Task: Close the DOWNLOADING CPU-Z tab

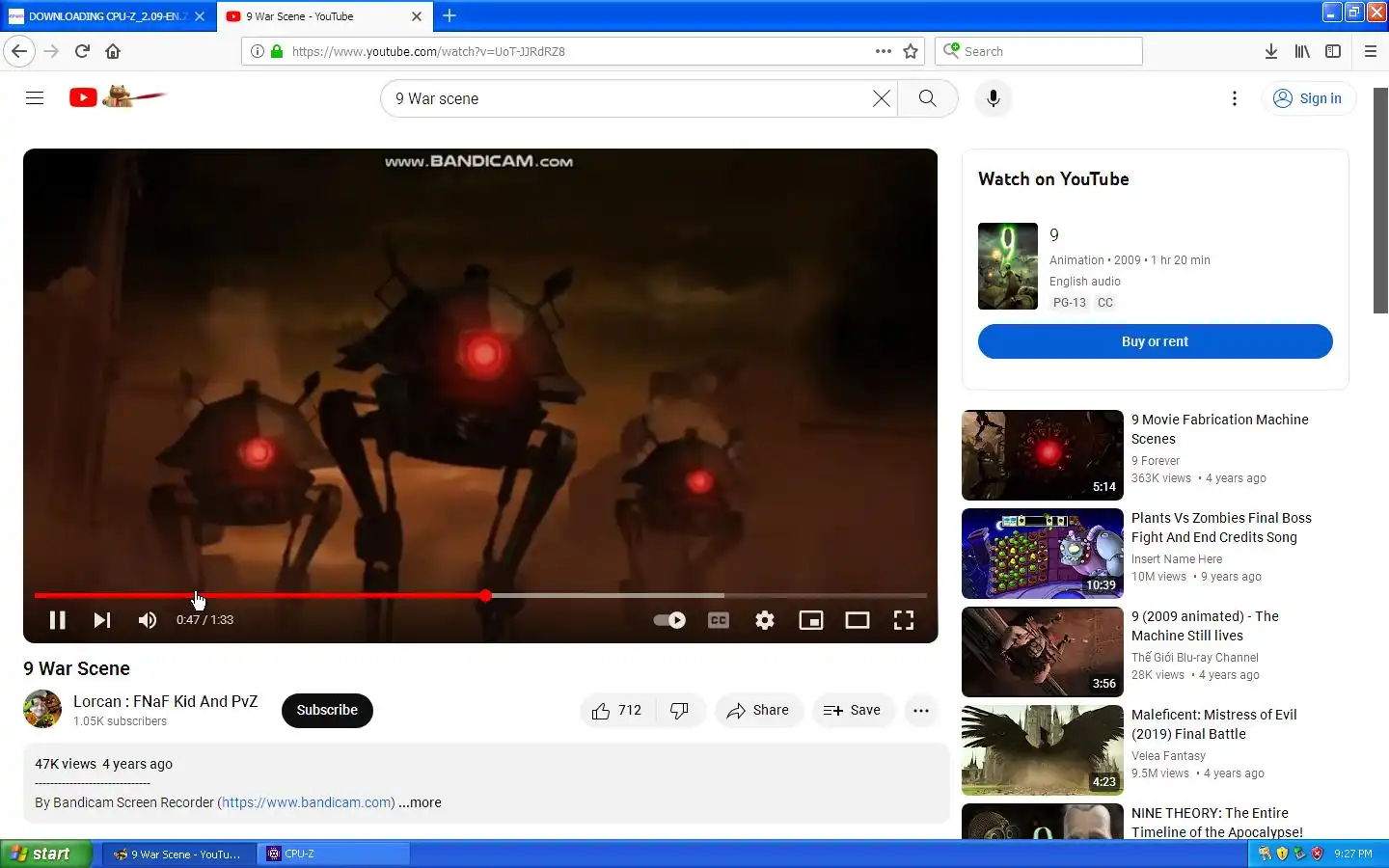Action: tap(200, 16)
